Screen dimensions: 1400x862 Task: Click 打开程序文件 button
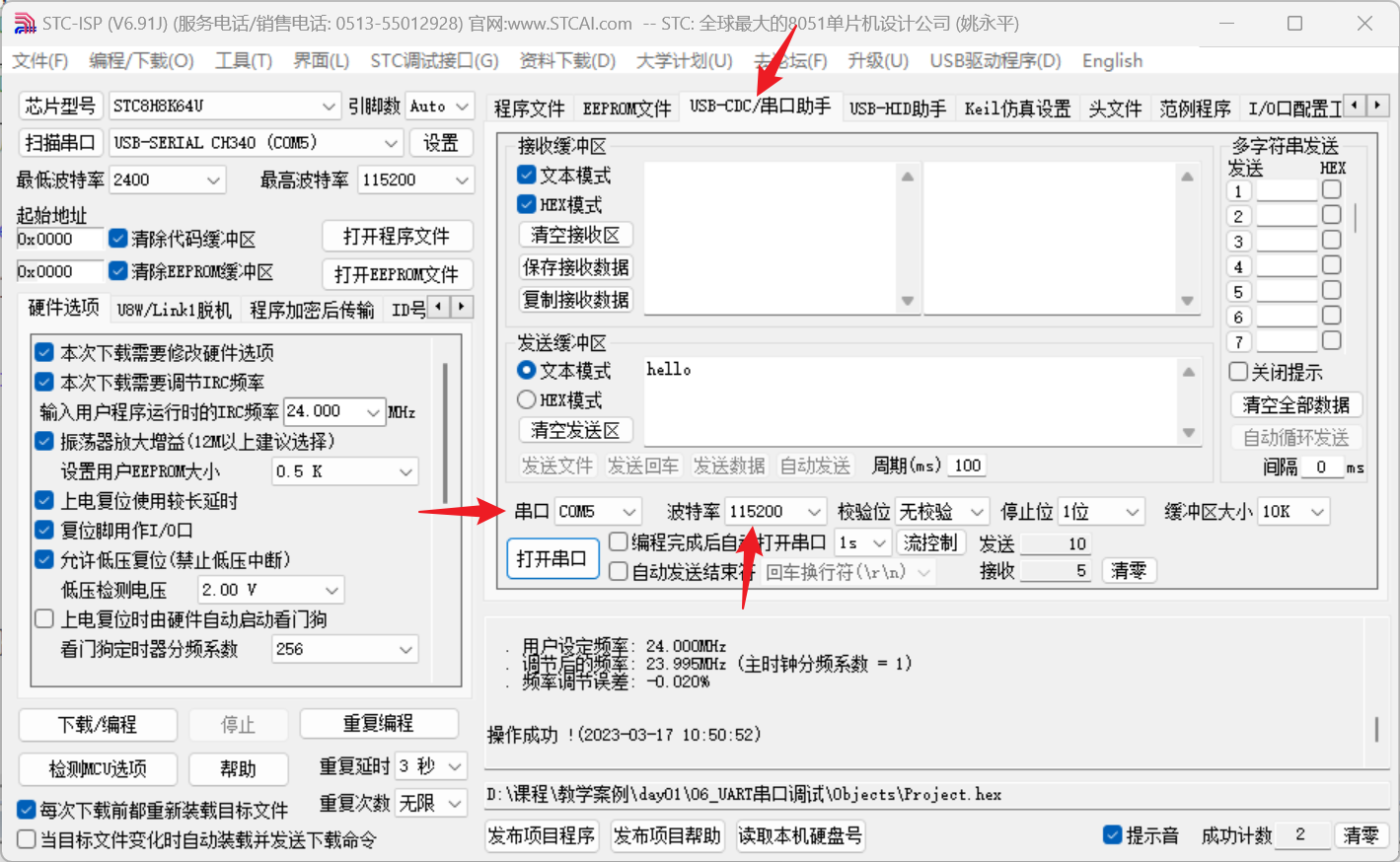(397, 237)
